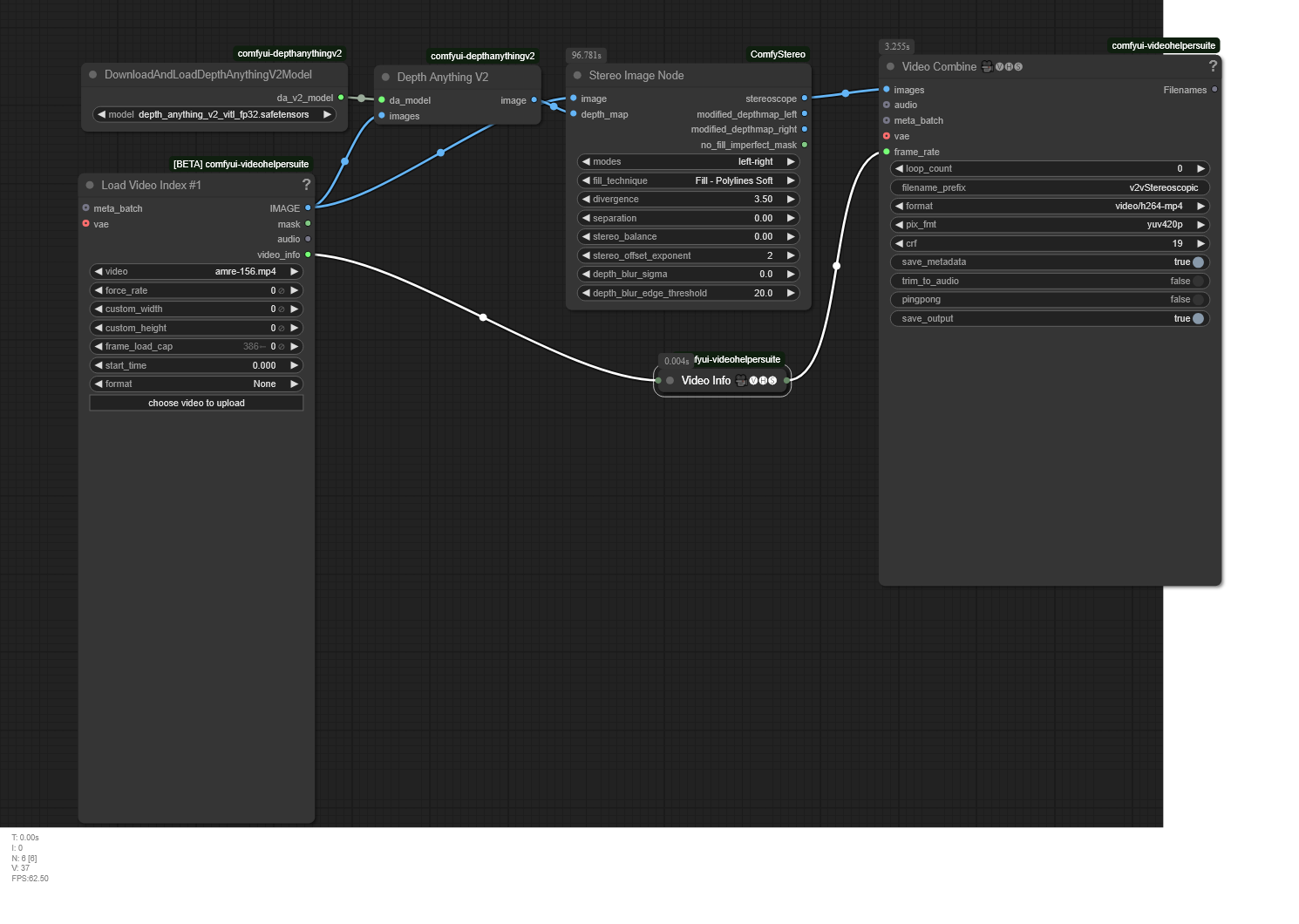
Task: Collapse the Depth Anything V2 node dot
Action: (385, 78)
